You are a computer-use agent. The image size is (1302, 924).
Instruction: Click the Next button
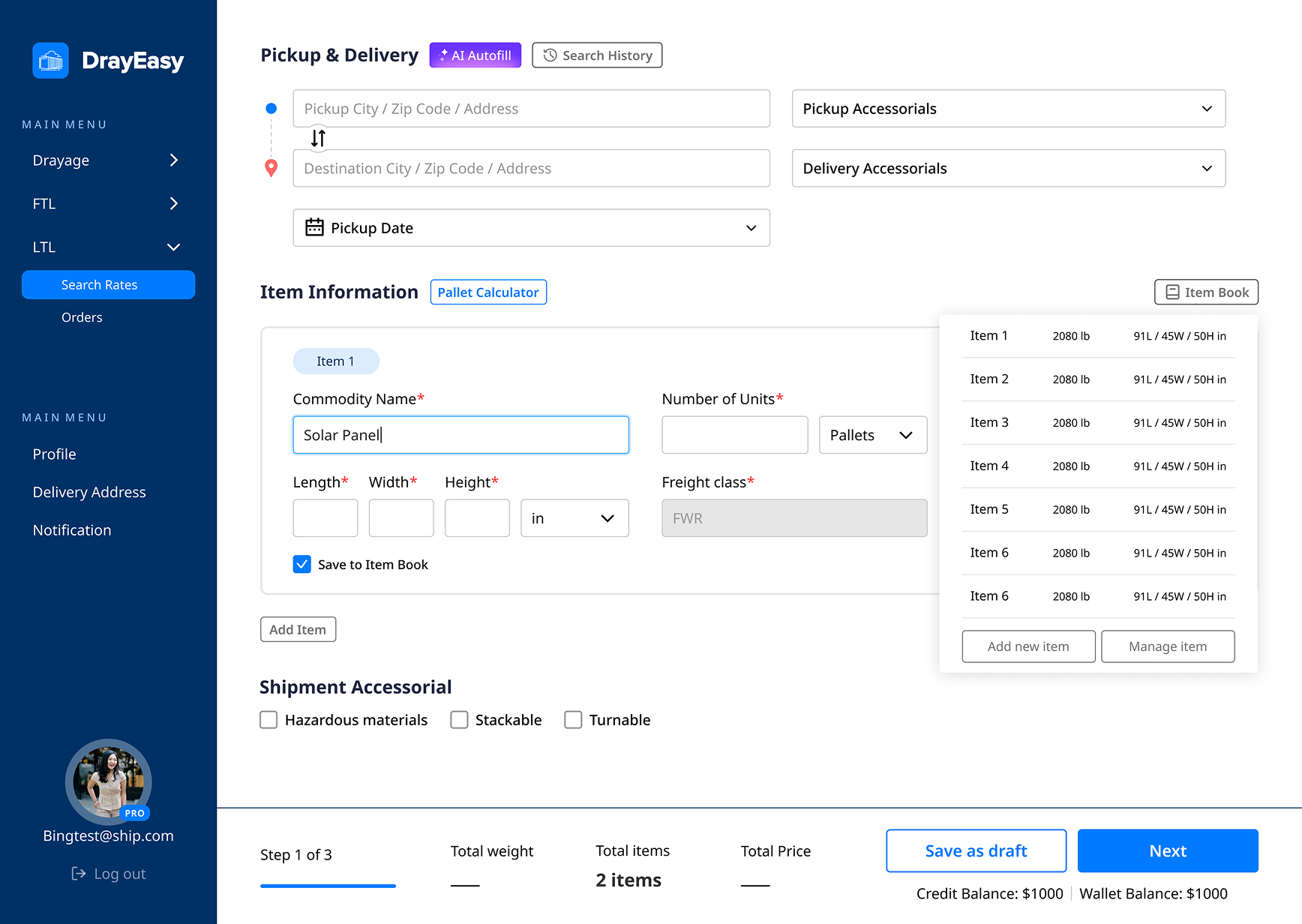(1167, 851)
